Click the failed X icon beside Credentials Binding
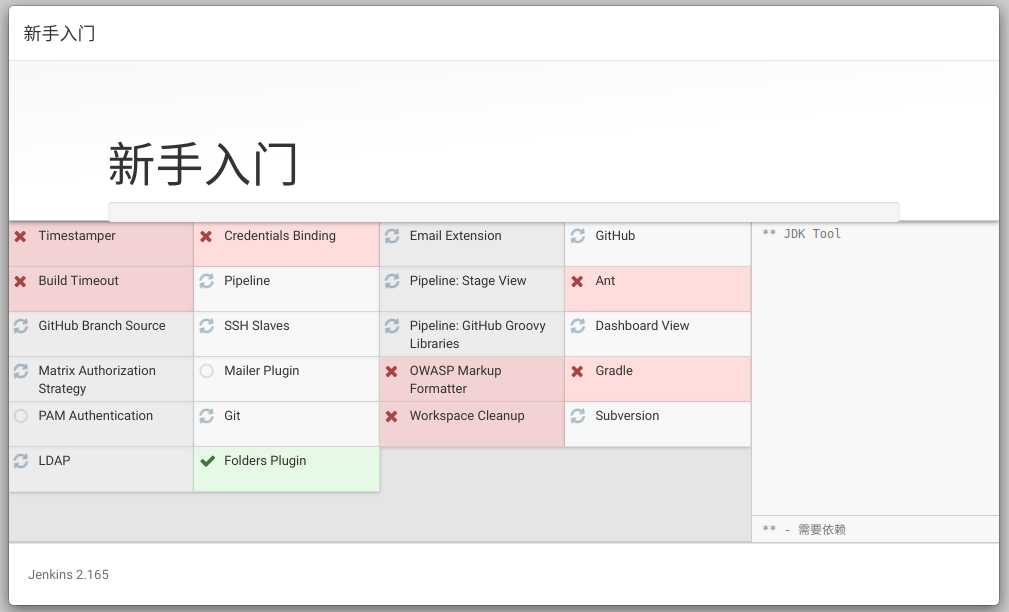 pos(206,236)
